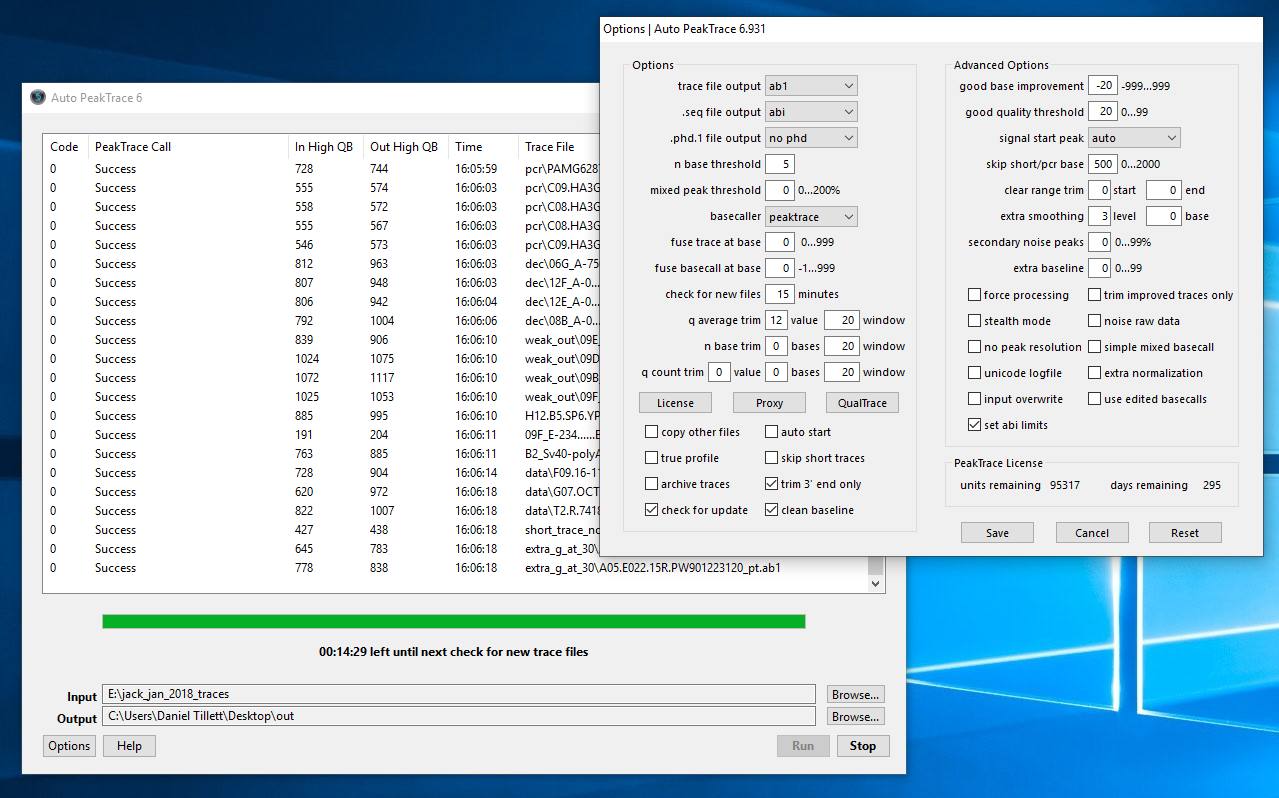This screenshot has height=798, width=1279.
Task: Click the fuse basecall at base field
Action: [780, 268]
